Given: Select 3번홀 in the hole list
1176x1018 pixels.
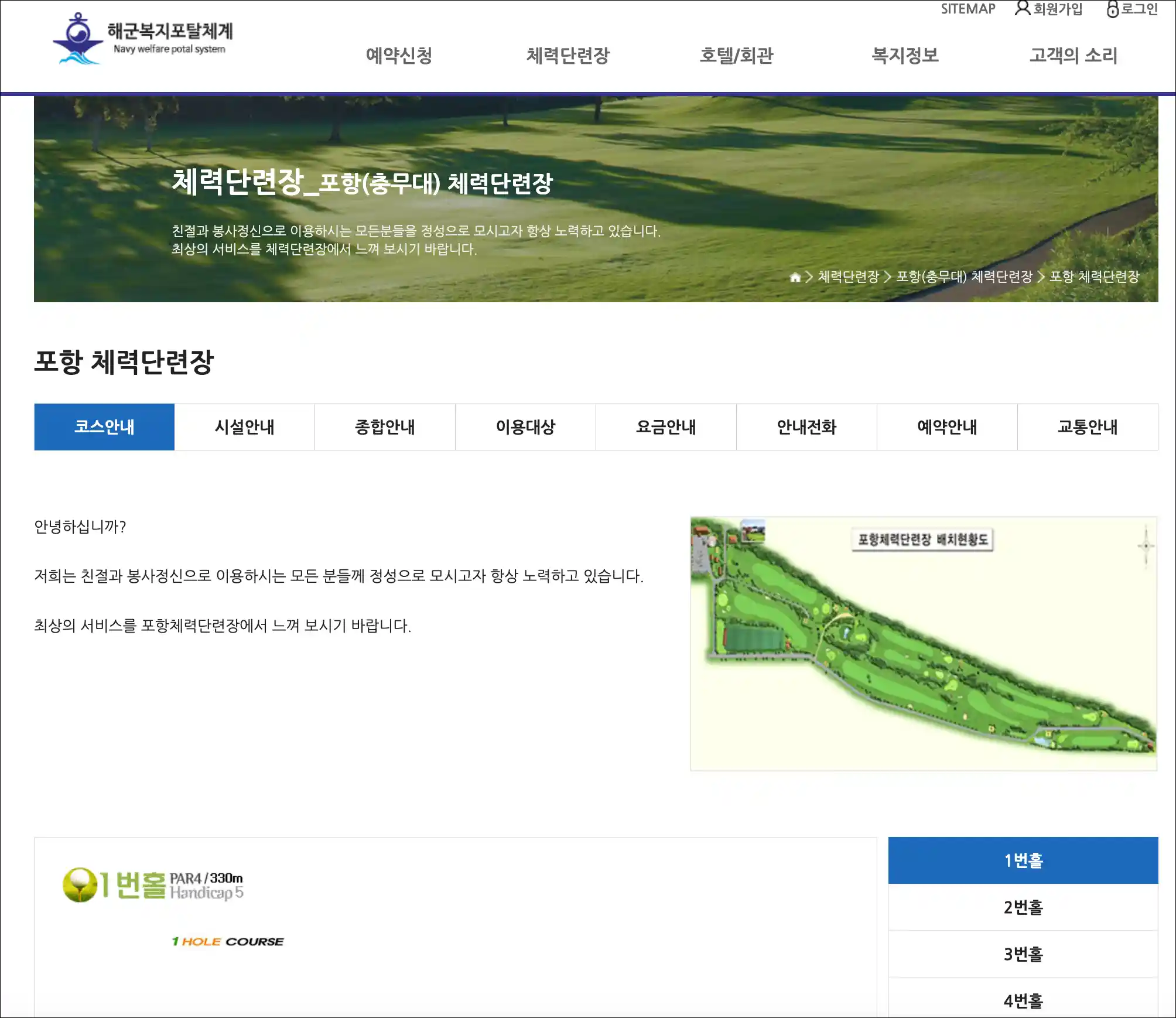Looking at the screenshot, I should click(x=1023, y=954).
